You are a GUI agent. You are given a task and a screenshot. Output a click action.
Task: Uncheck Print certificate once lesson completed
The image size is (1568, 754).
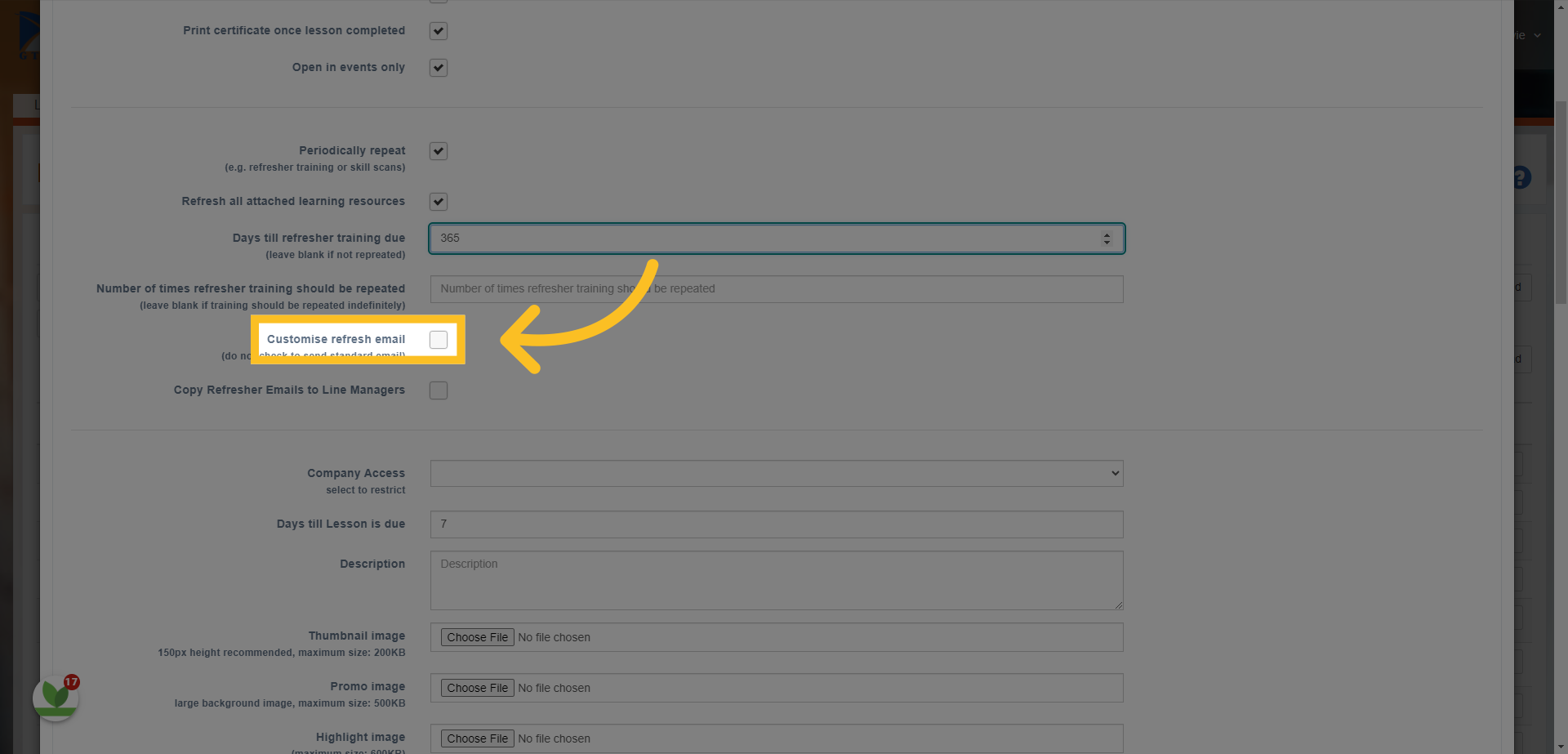point(439,31)
